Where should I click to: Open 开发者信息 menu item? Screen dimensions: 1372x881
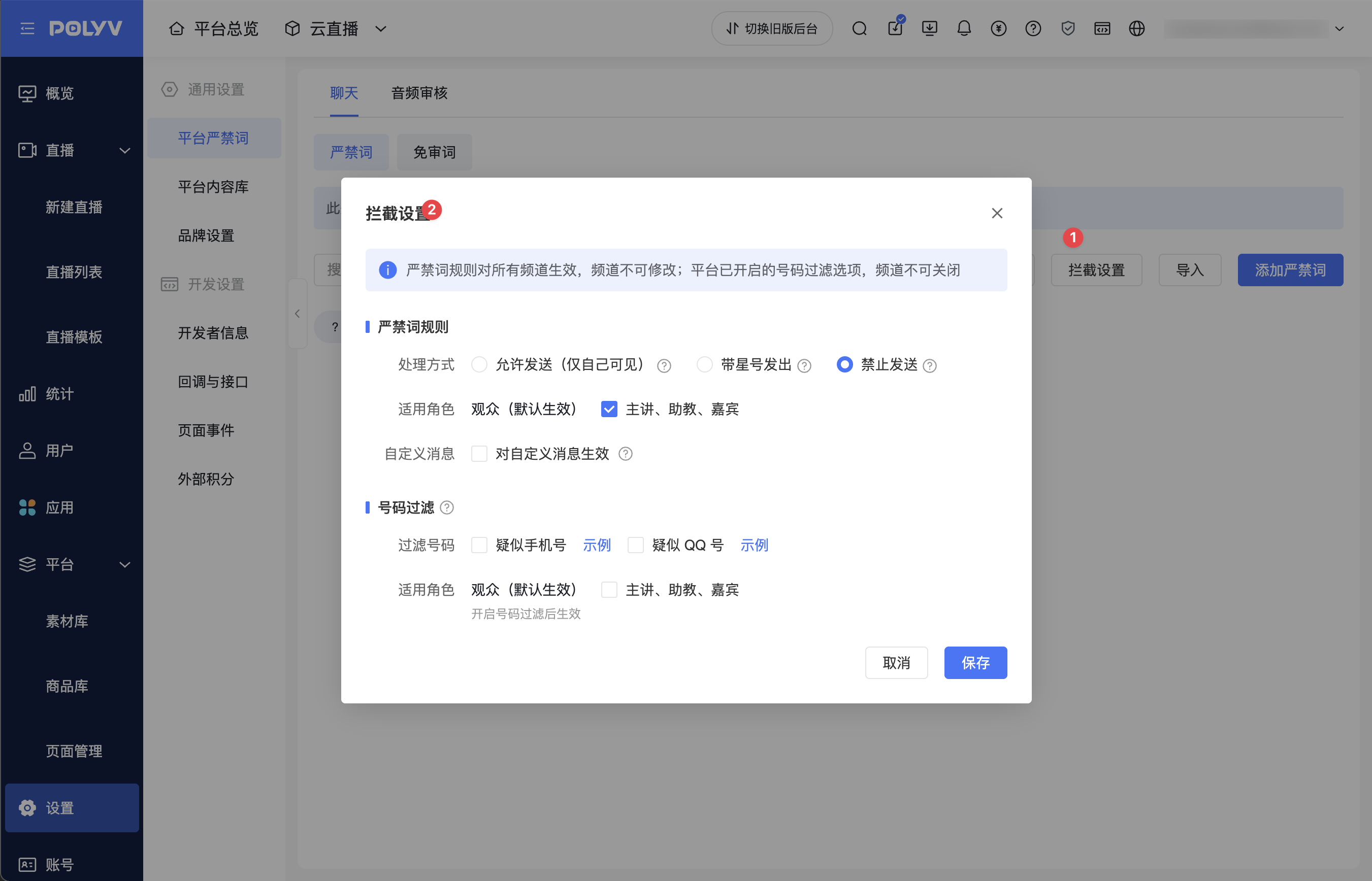click(213, 333)
